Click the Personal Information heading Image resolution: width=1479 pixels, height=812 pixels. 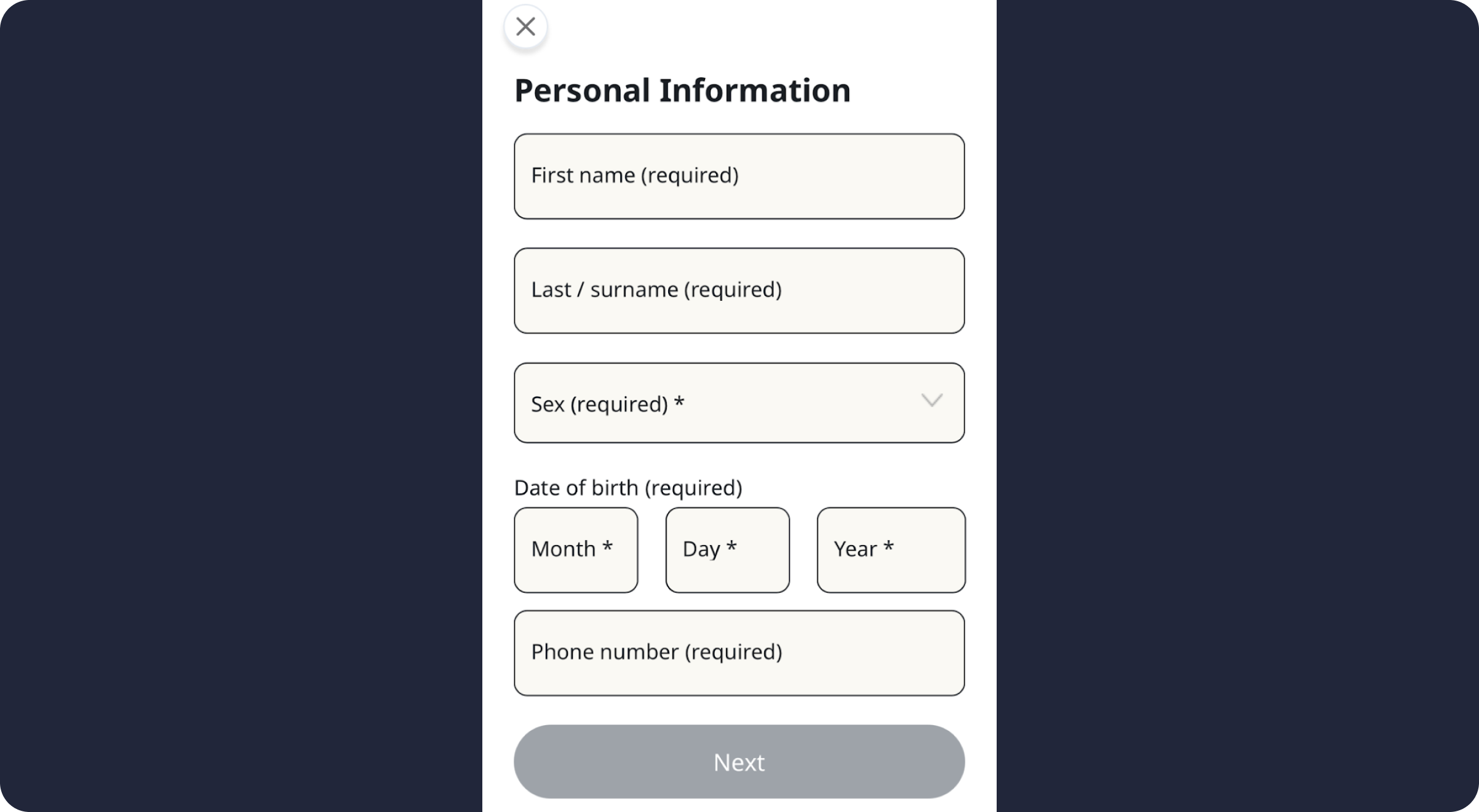tap(682, 90)
